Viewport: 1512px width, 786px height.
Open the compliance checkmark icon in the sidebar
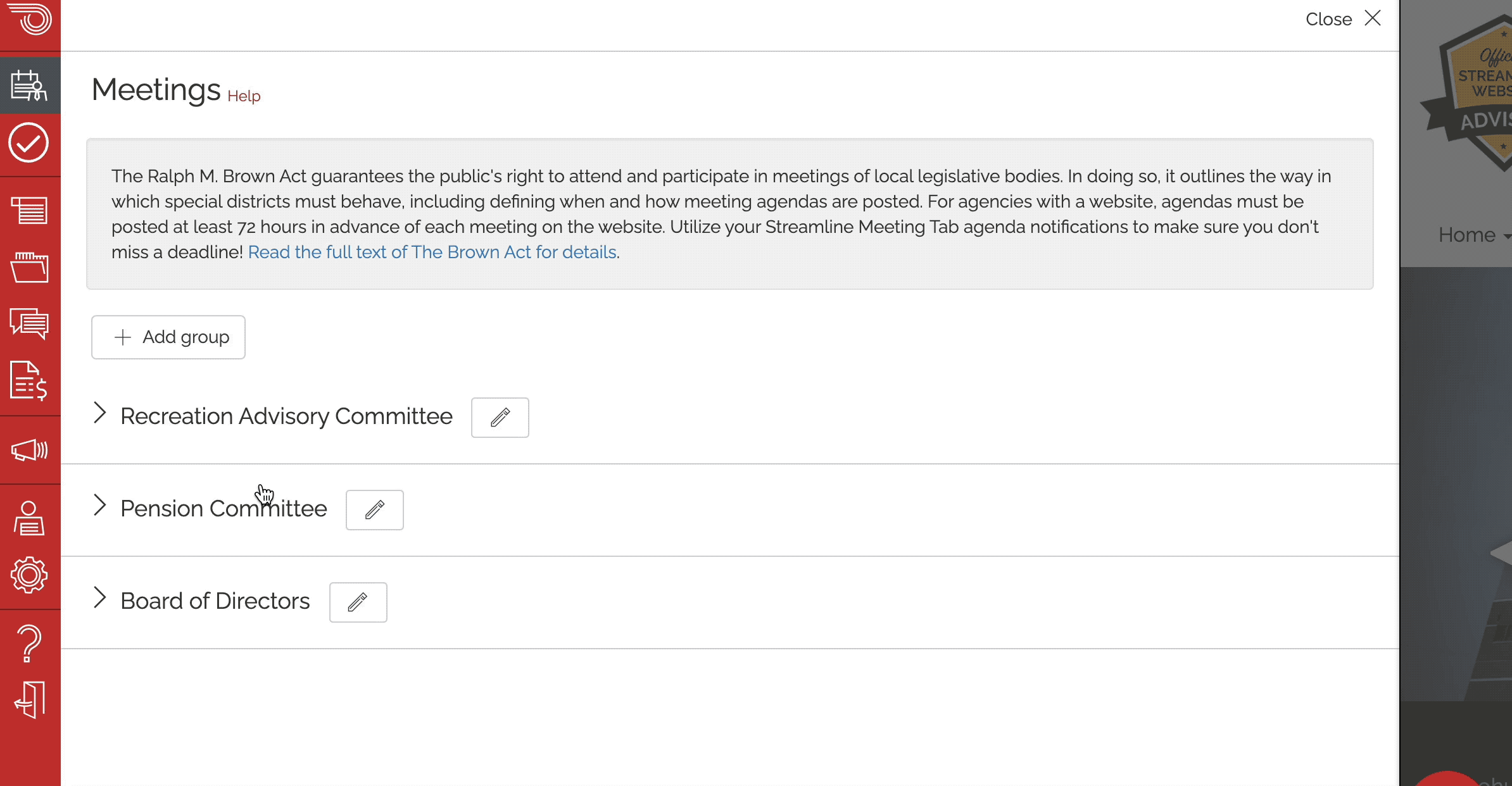point(29,143)
